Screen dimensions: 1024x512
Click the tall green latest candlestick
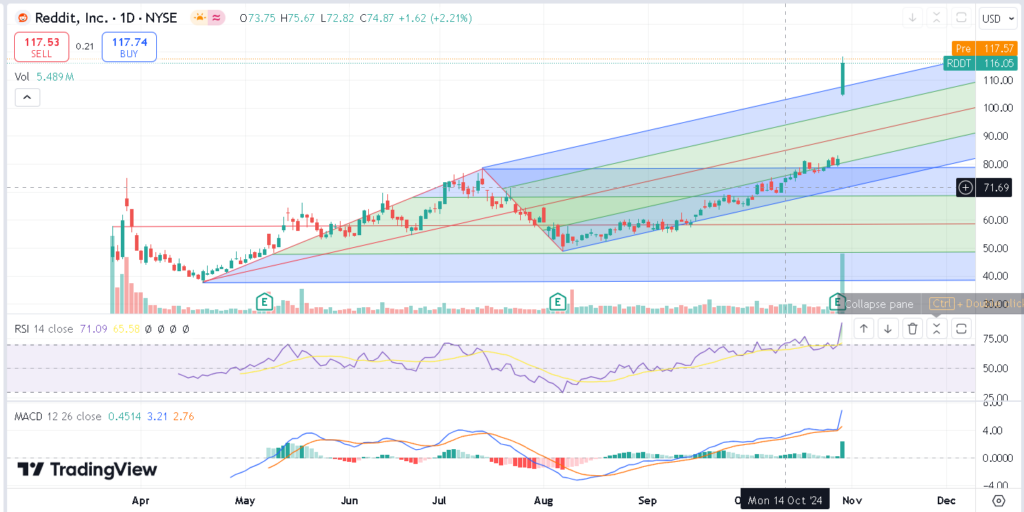(x=843, y=78)
